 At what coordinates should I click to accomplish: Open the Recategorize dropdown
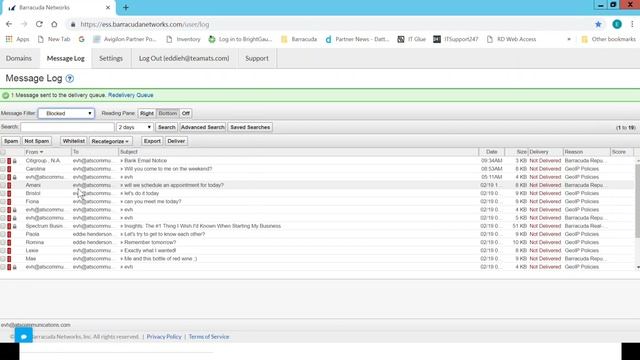pos(110,141)
